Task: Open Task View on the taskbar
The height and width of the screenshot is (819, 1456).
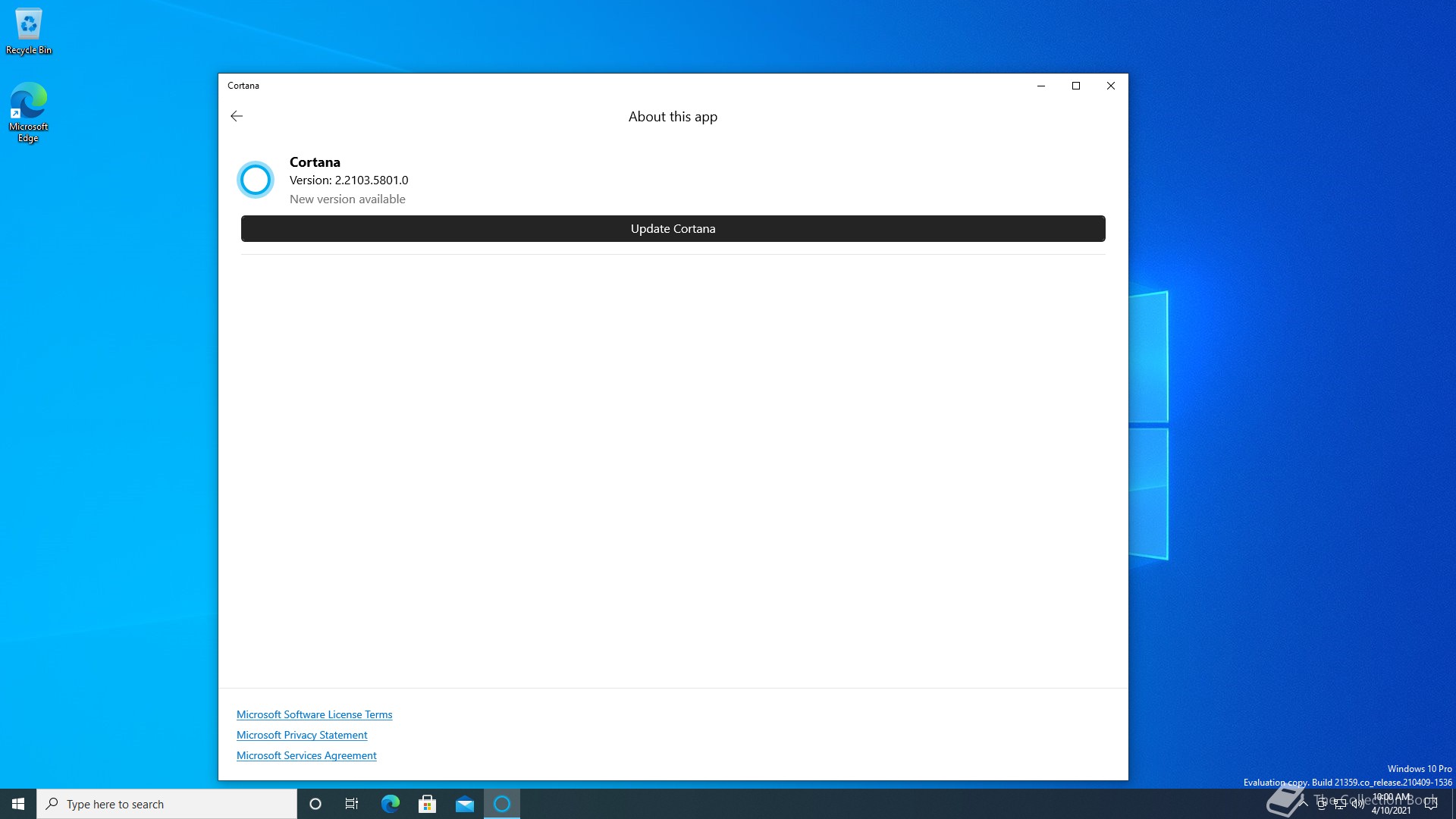Action: coord(352,804)
